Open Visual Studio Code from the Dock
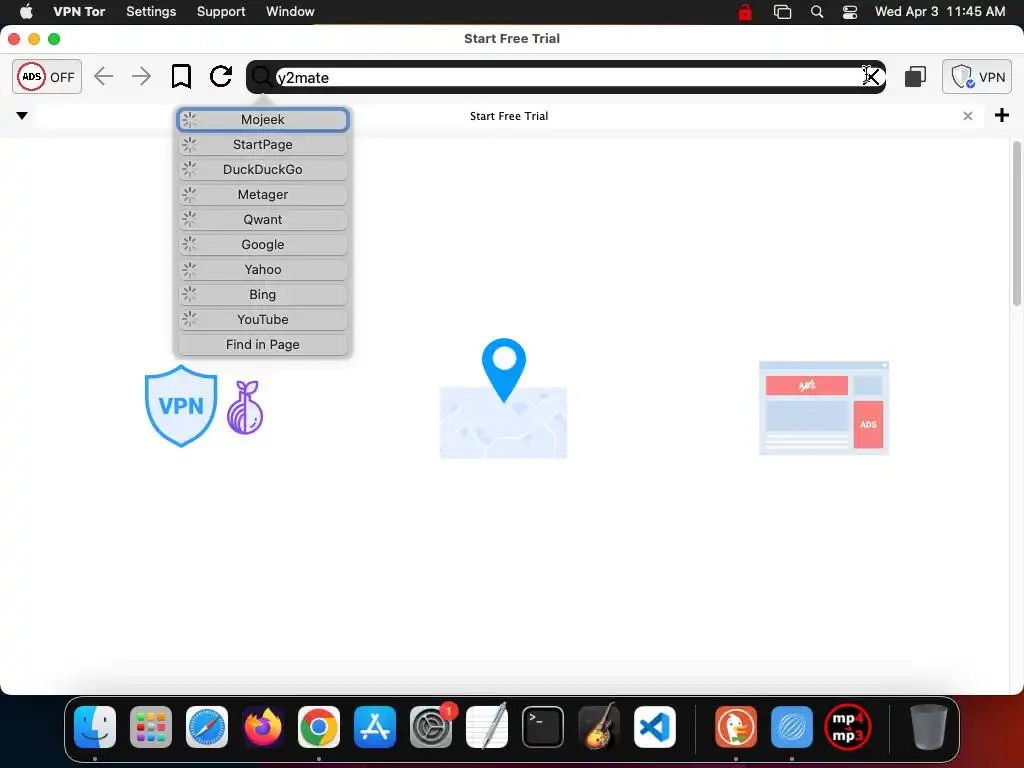The width and height of the screenshot is (1024, 768). coord(654,727)
